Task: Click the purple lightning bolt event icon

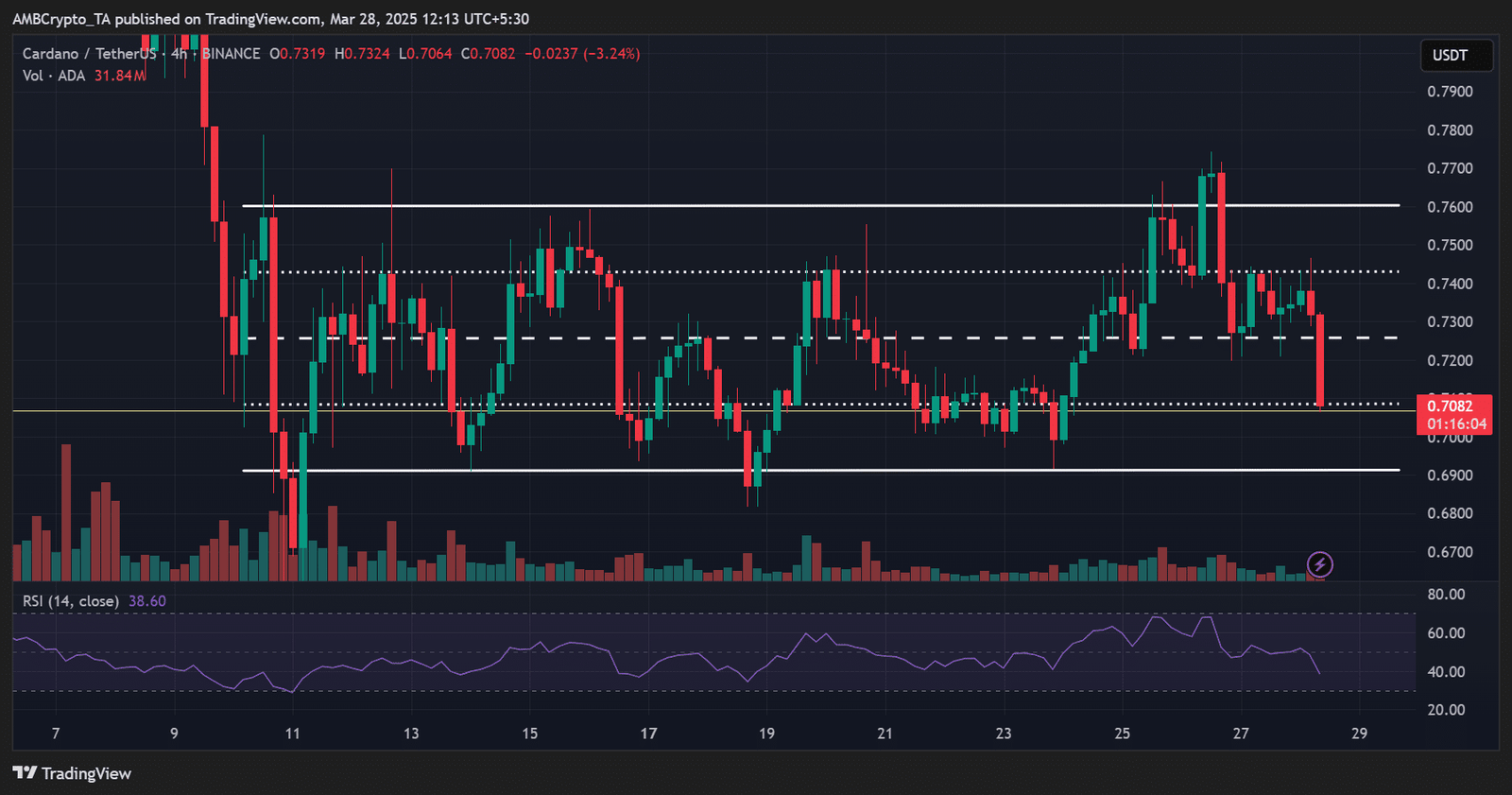Action: click(1319, 564)
